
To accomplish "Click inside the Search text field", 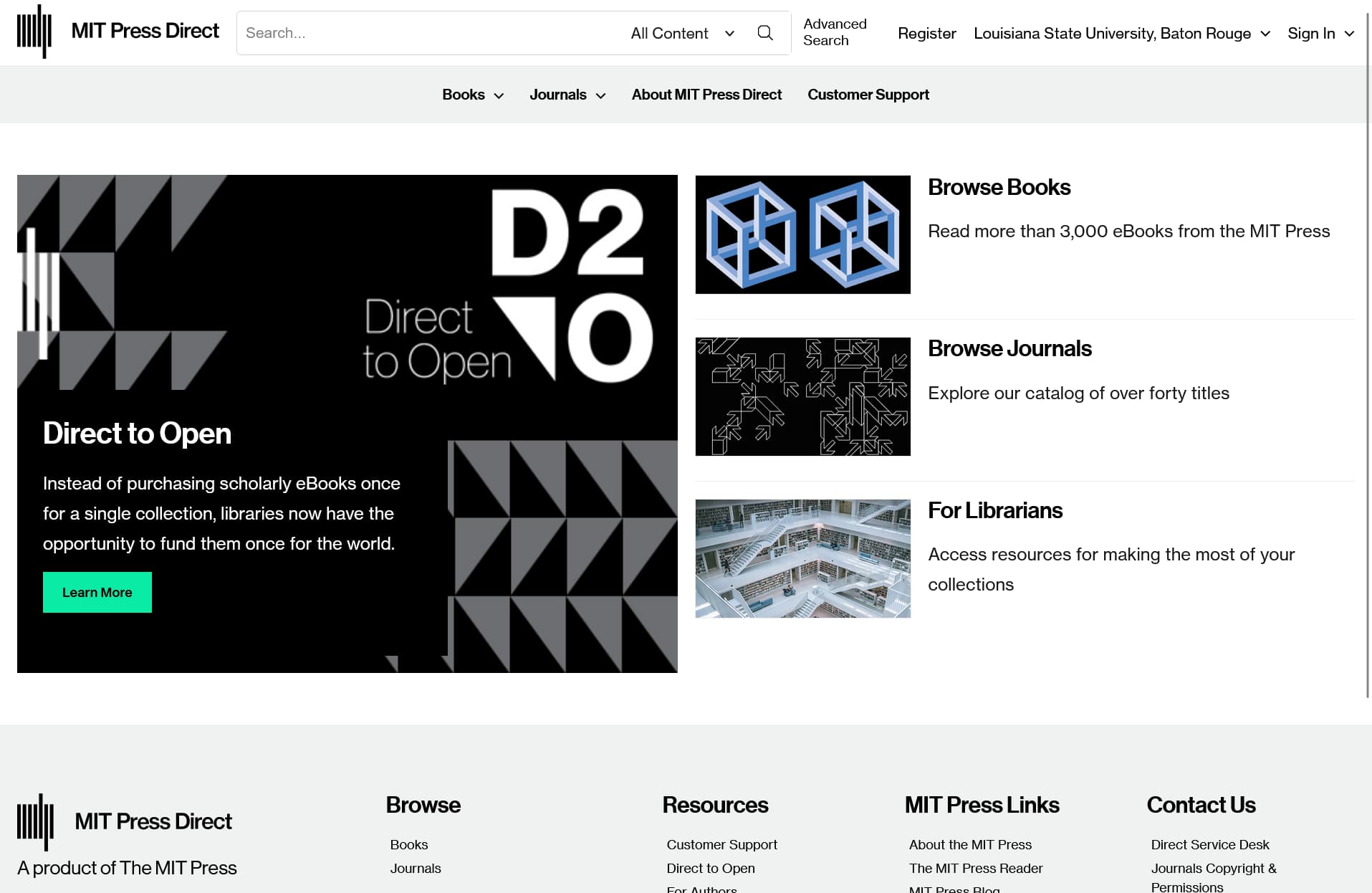I will tap(430, 33).
